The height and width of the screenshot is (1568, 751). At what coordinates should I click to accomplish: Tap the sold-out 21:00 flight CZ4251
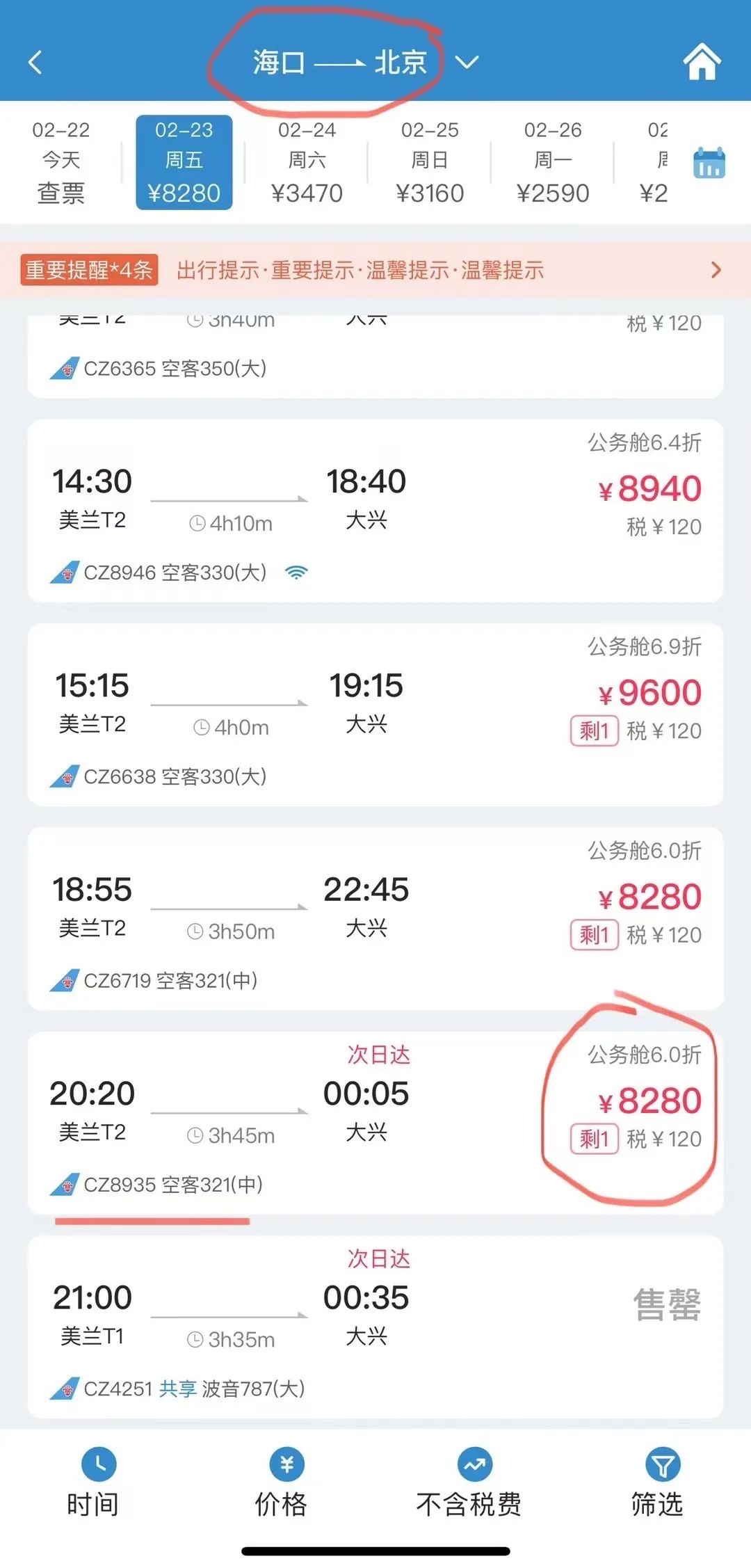[x=375, y=1327]
